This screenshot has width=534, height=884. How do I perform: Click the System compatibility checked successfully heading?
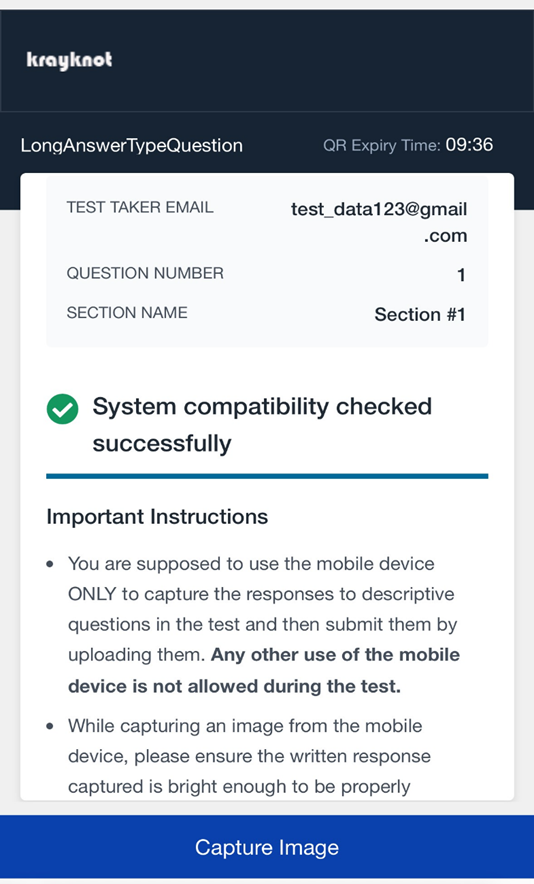(262, 425)
